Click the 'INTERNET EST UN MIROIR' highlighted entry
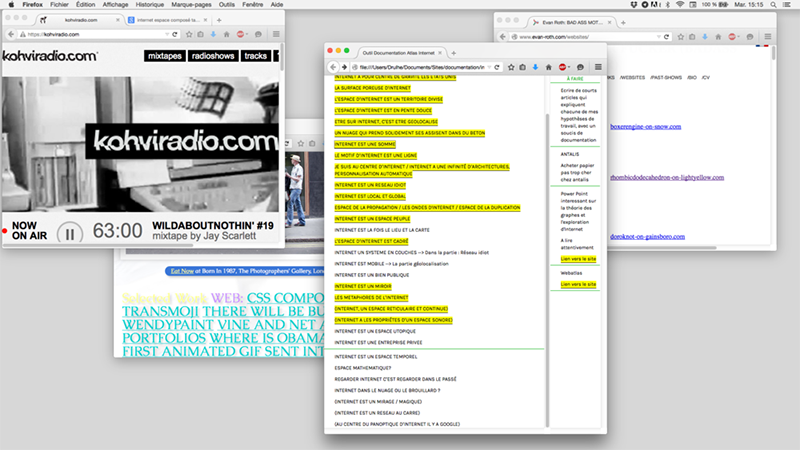Image resolution: width=800 pixels, height=450 pixels. pyautogui.click(x=364, y=286)
